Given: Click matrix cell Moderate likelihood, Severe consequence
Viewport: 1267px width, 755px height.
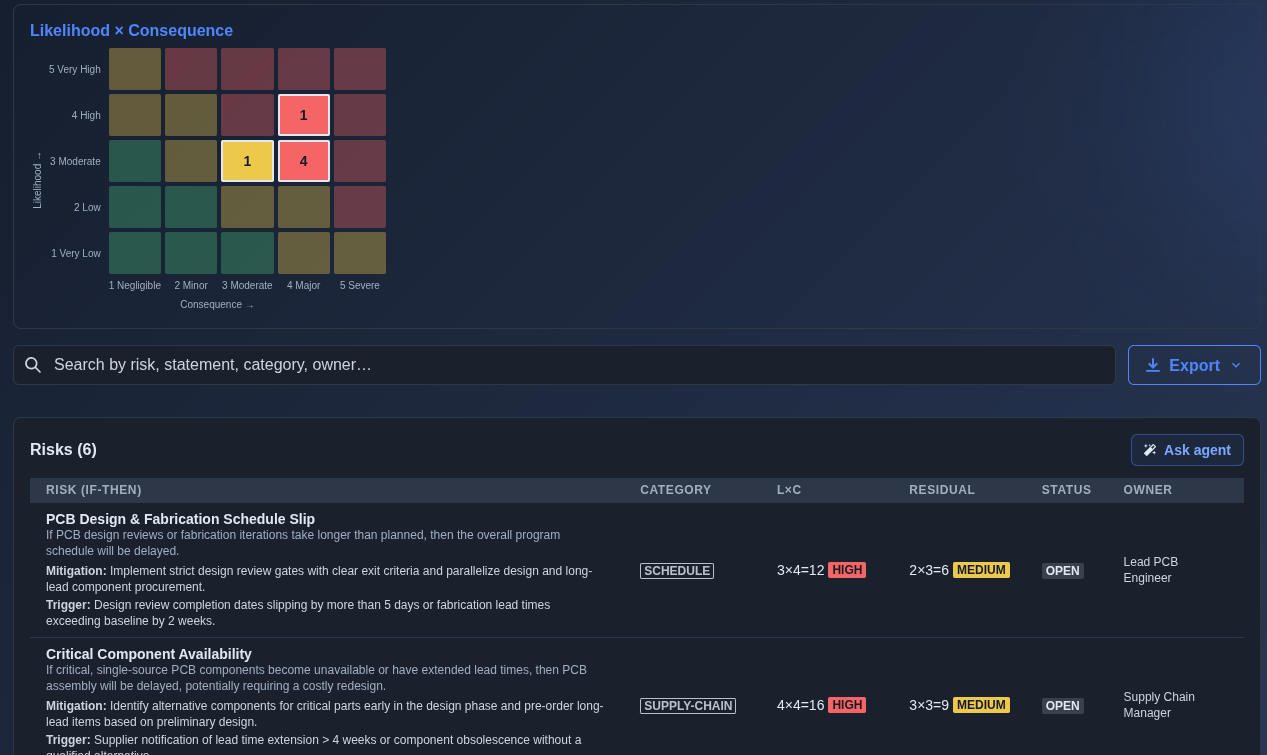Looking at the screenshot, I should [360, 161].
